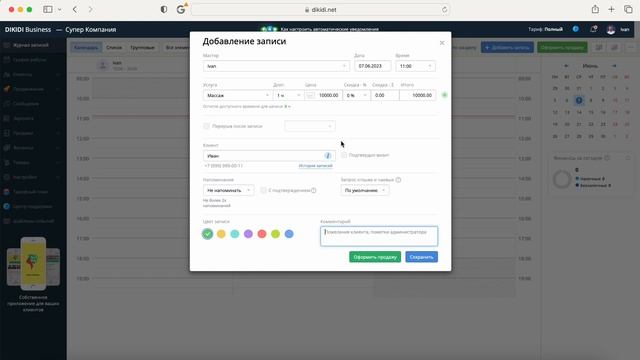This screenshot has width=640, height=360.
Task: Click the blue Сохранить button
Action: pyautogui.click(x=421, y=257)
